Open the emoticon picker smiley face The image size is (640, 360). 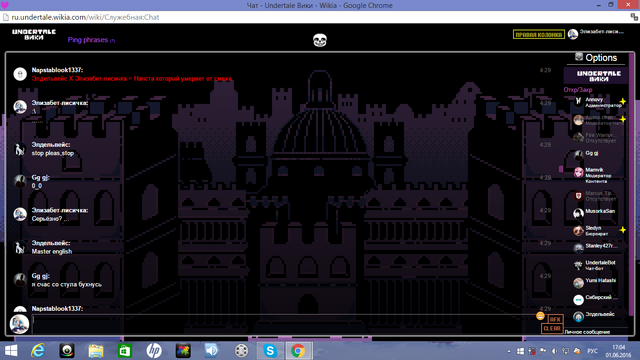coord(540,316)
